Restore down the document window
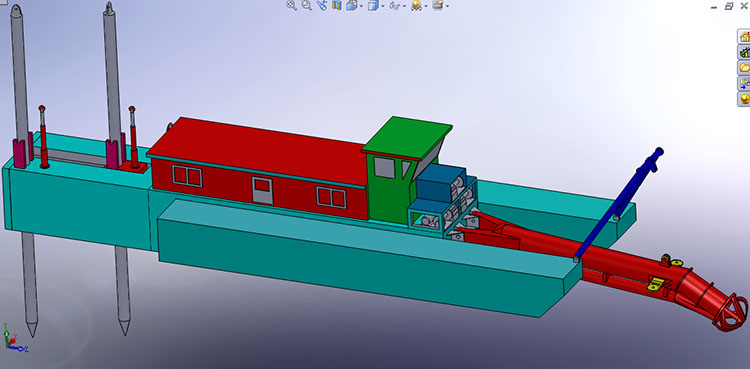Image resolution: width=750 pixels, height=369 pixels. pos(729,6)
